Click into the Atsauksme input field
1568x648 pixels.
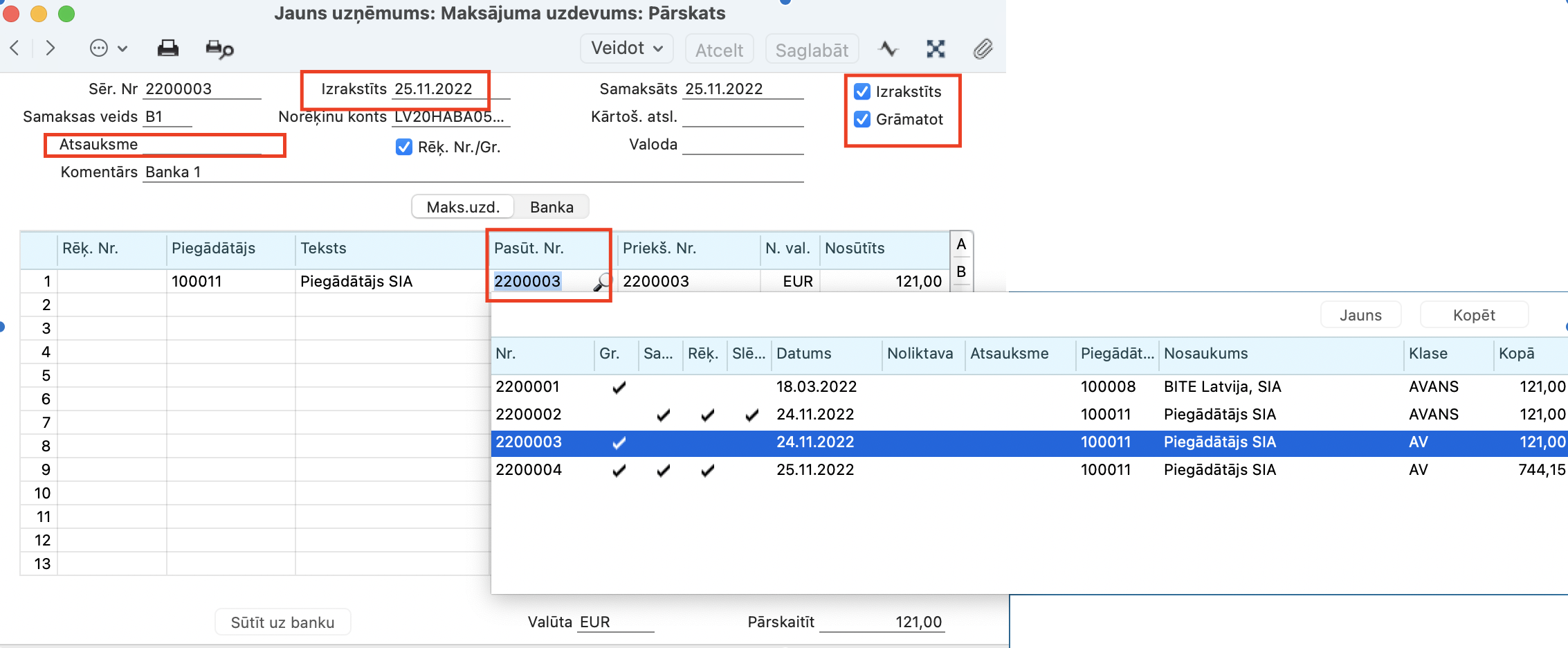tap(202, 145)
